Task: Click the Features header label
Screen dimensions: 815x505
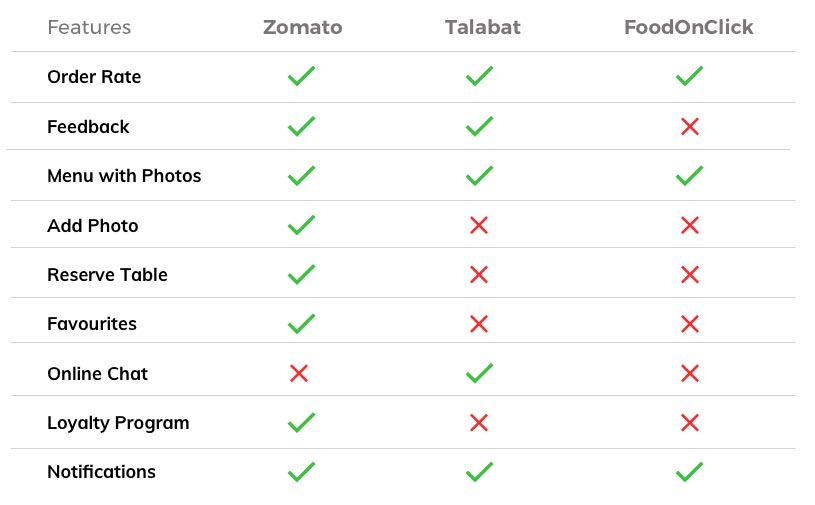Action: 89,27
